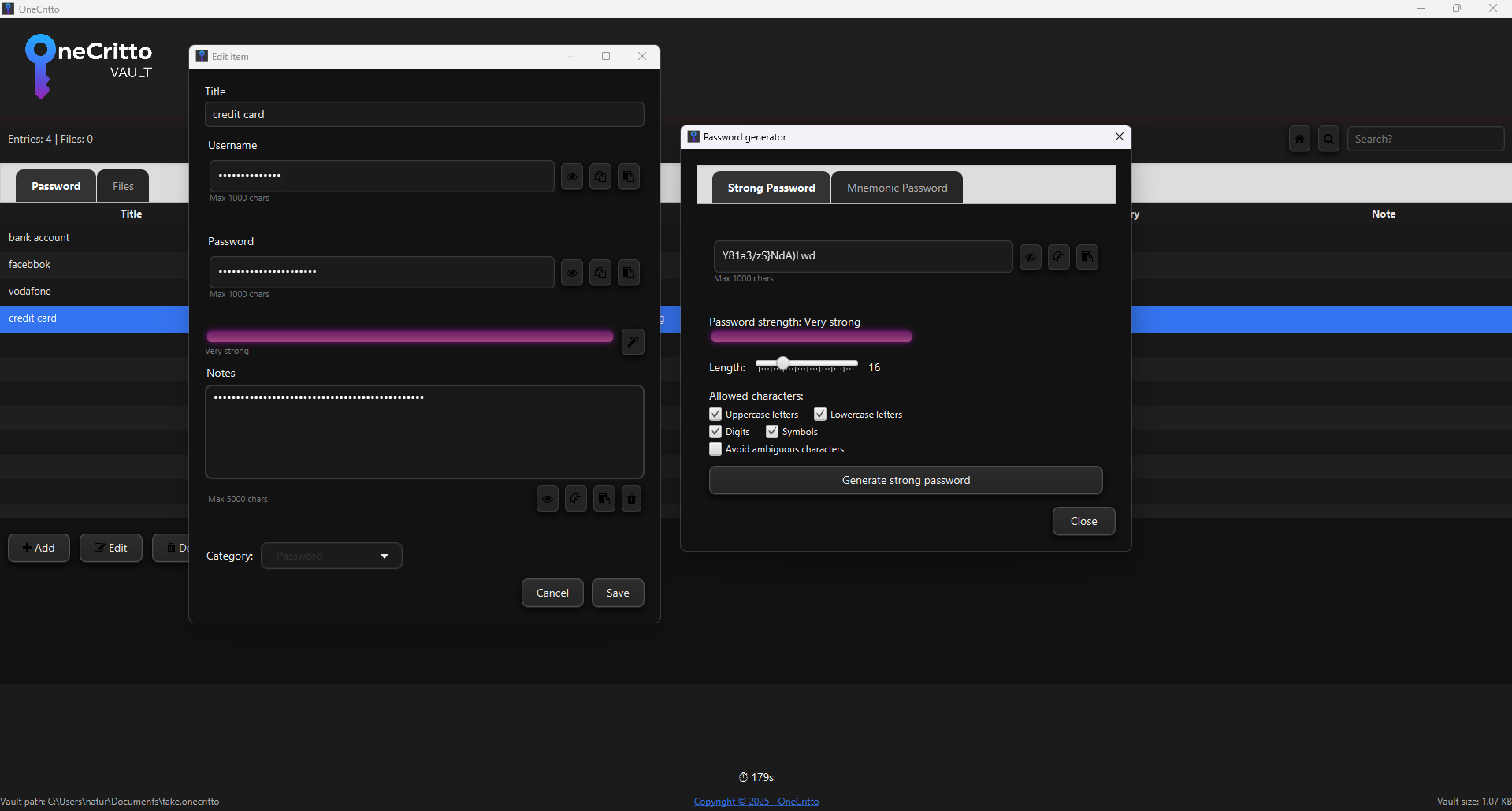Adjust the password length slider
This screenshot has width=1512, height=811.
(x=782, y=364)
